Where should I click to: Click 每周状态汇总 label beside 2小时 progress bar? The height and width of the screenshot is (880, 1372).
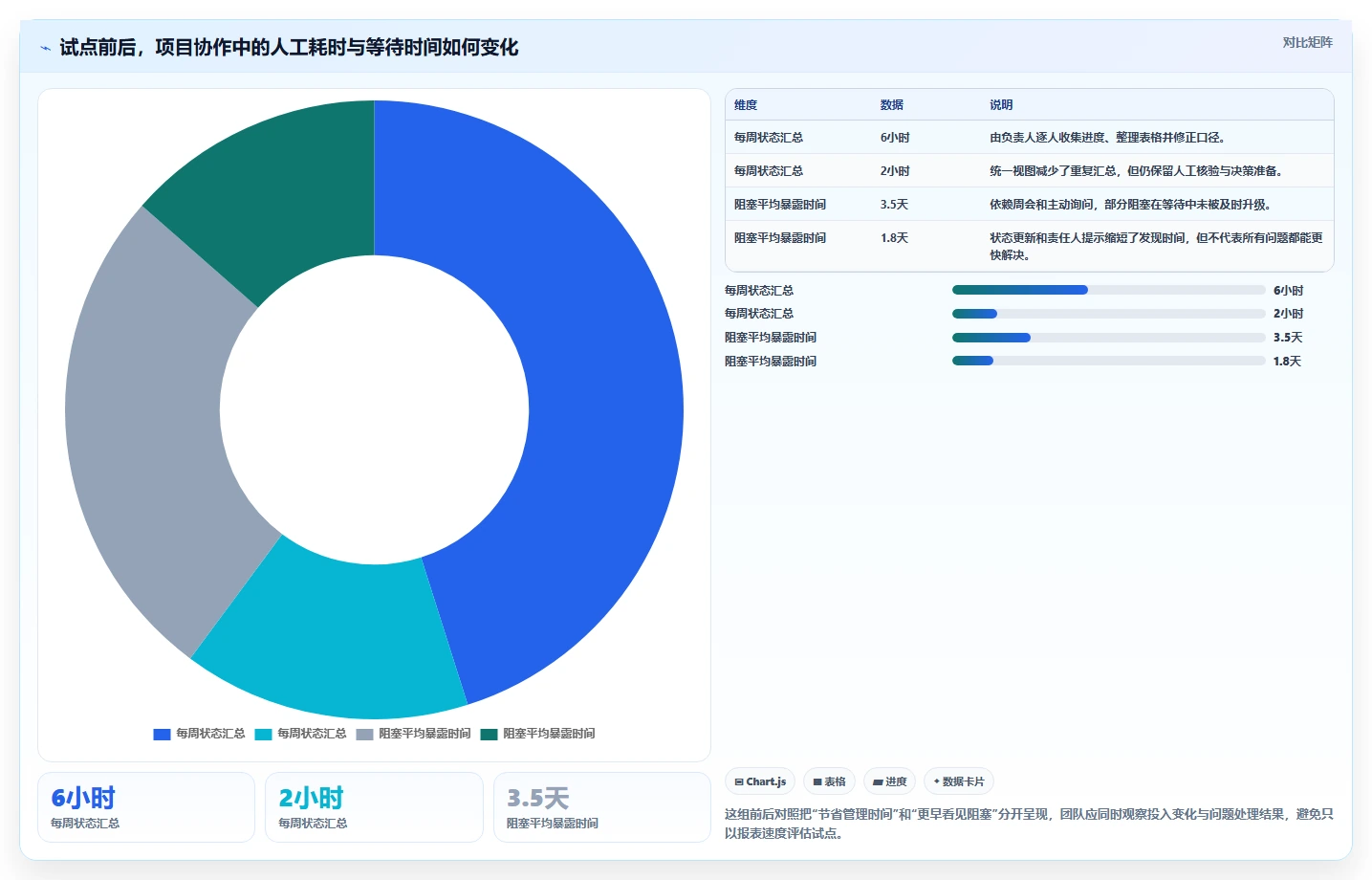759,314
